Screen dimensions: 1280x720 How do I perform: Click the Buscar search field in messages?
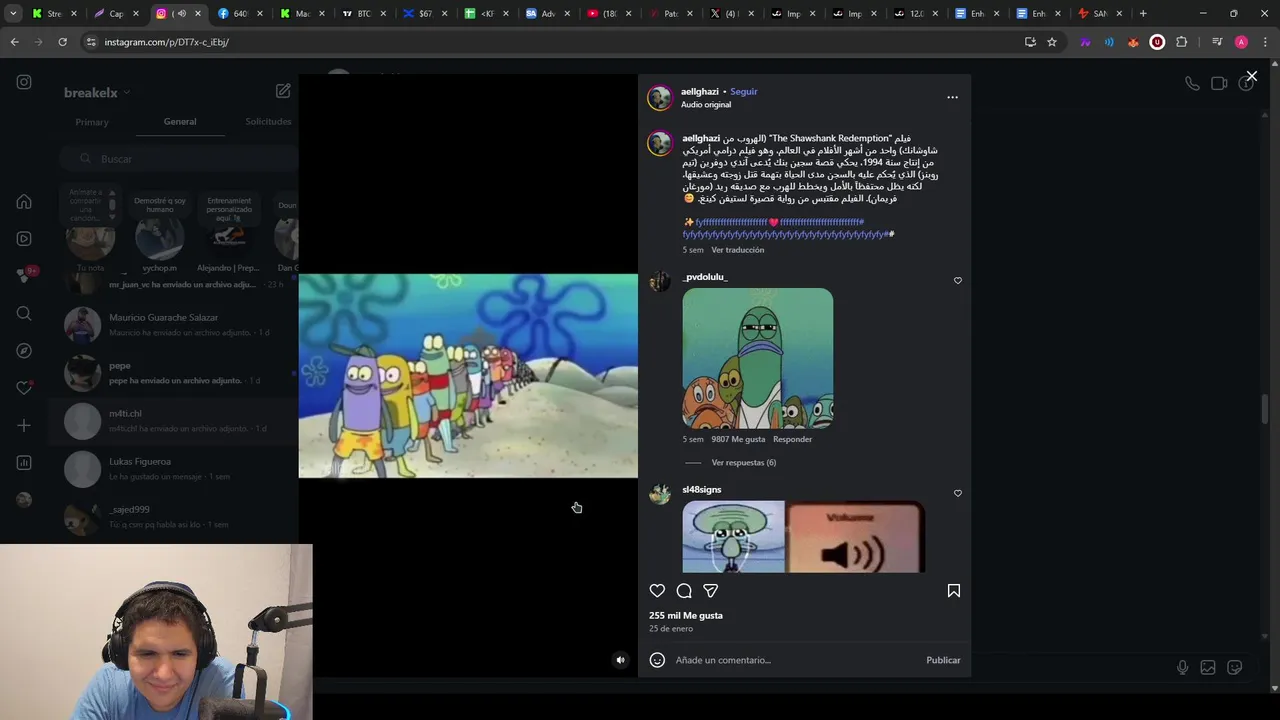click(178, 159)
